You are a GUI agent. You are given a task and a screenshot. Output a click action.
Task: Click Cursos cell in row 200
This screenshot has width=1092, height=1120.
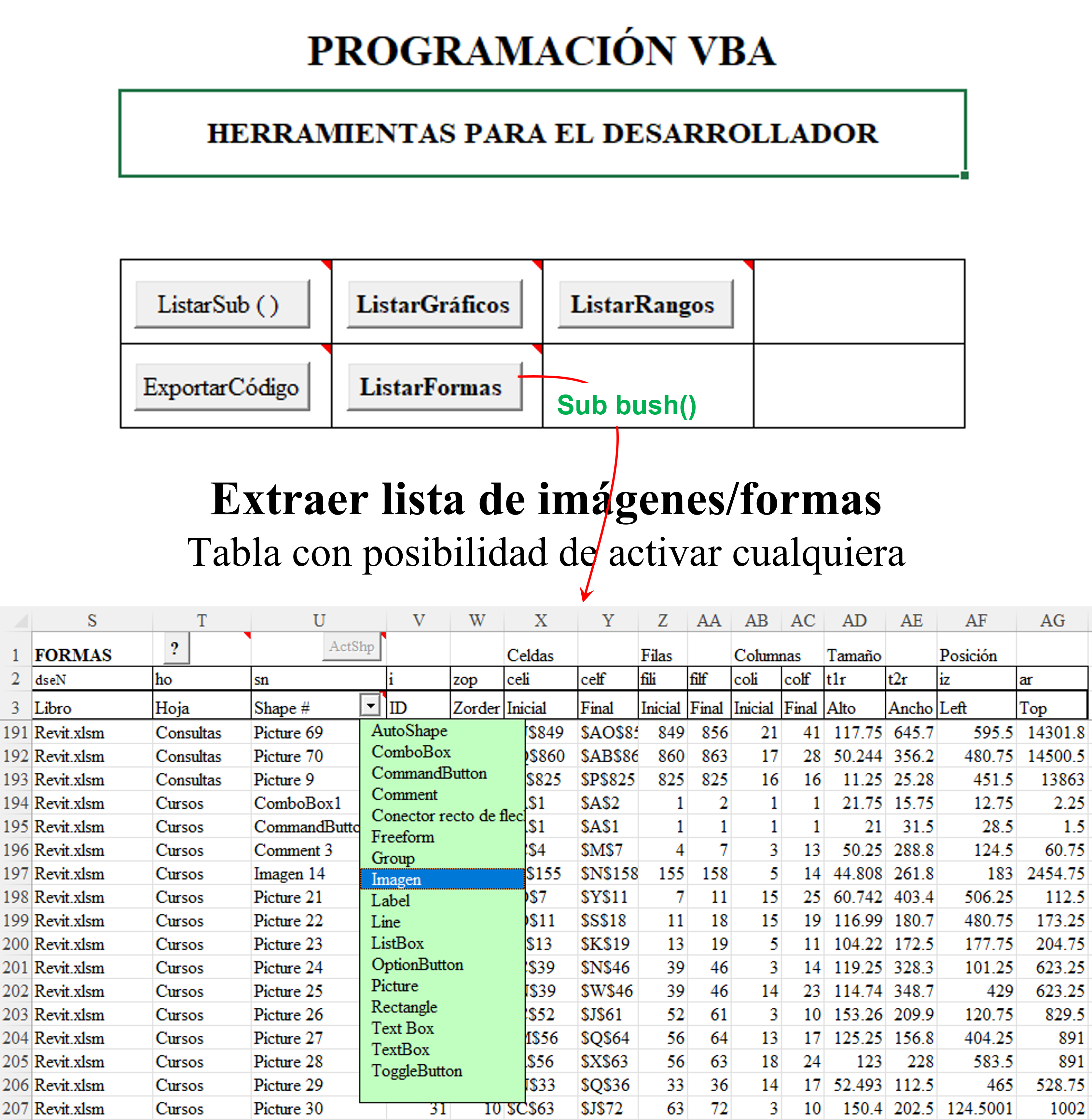pos(201,943)
